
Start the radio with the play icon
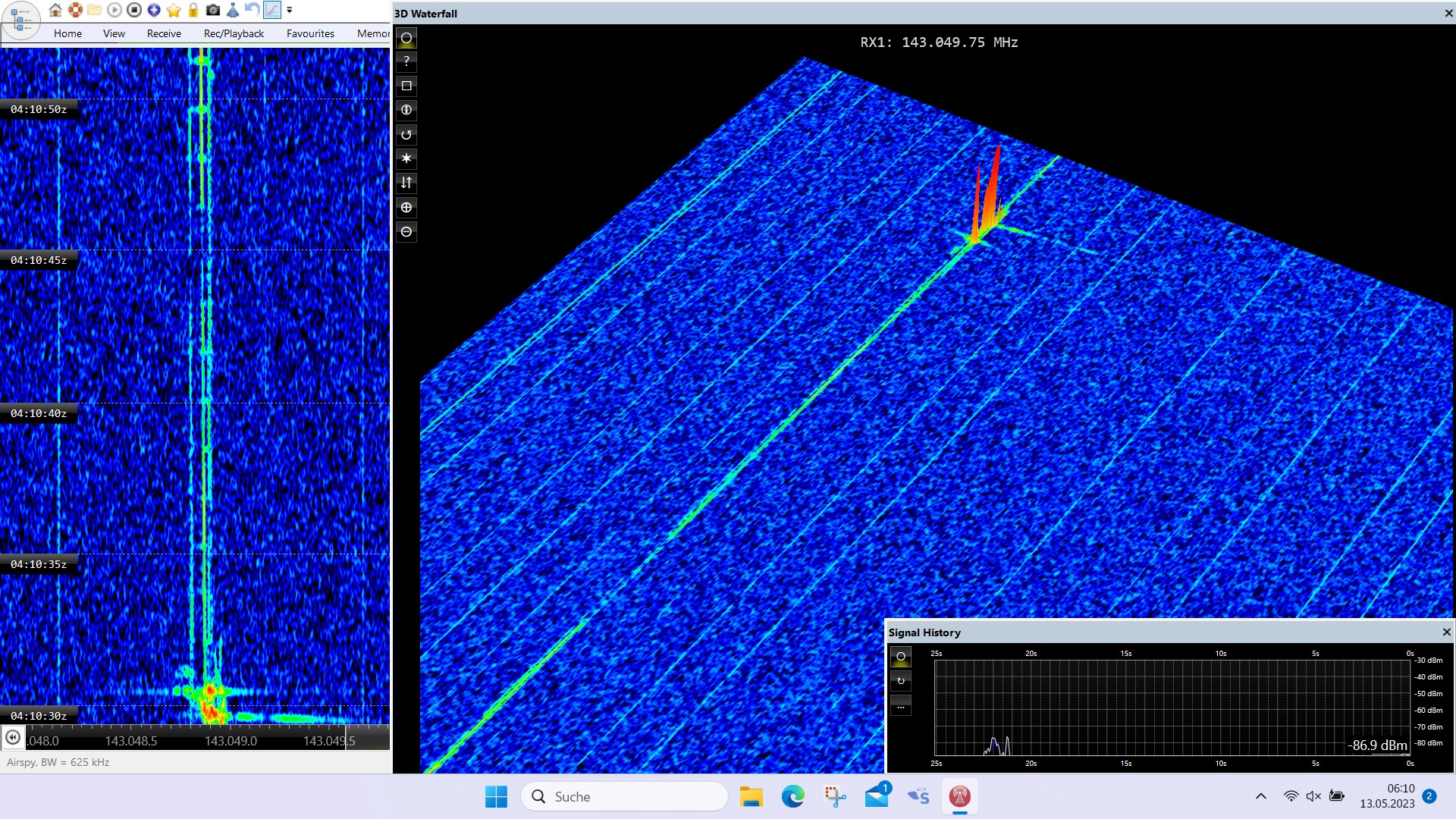[x=115, y=10]
